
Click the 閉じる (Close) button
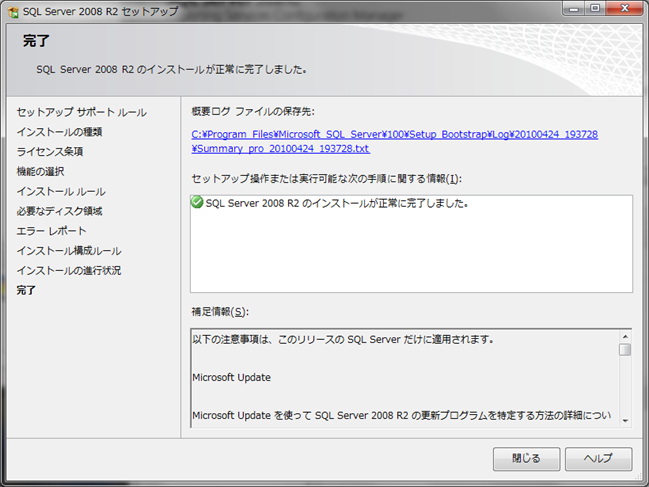(x=526, y=458)
